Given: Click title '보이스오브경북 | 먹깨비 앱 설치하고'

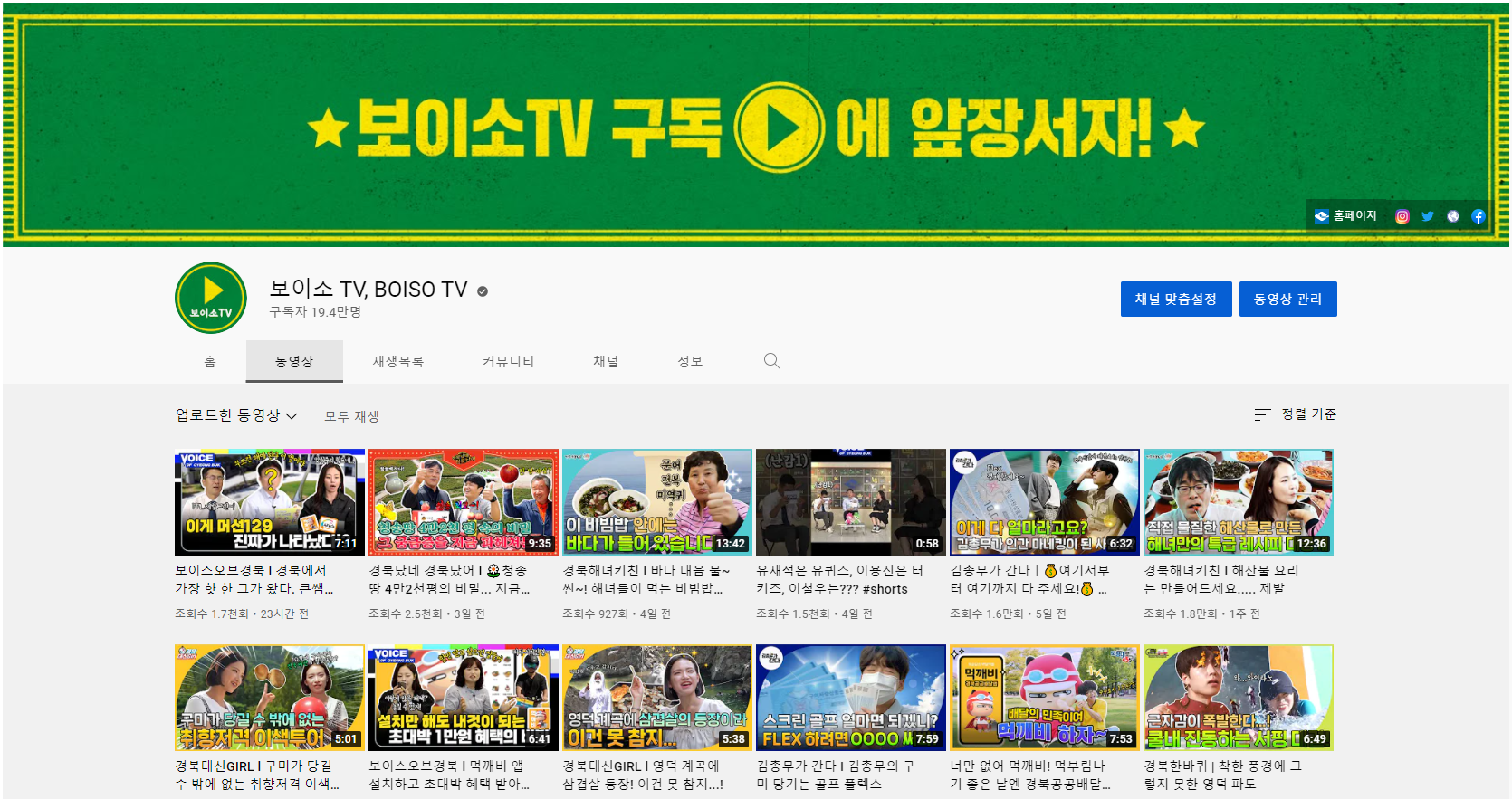Looking at the screenshot, I should point(449,775).
